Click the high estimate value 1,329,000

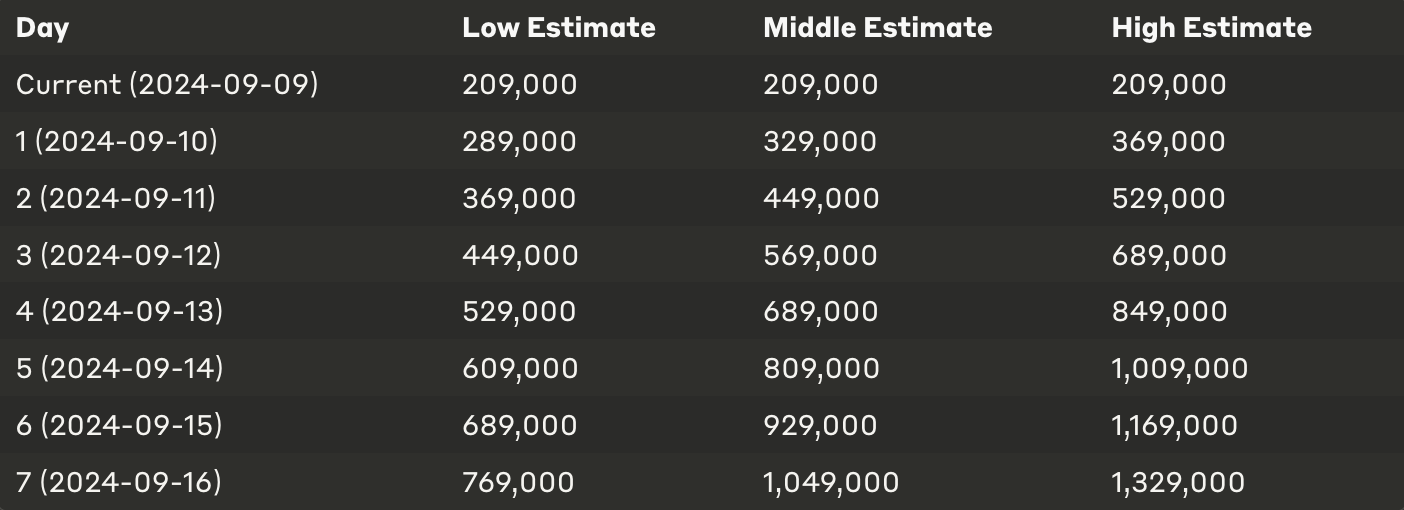point(1179,482)
